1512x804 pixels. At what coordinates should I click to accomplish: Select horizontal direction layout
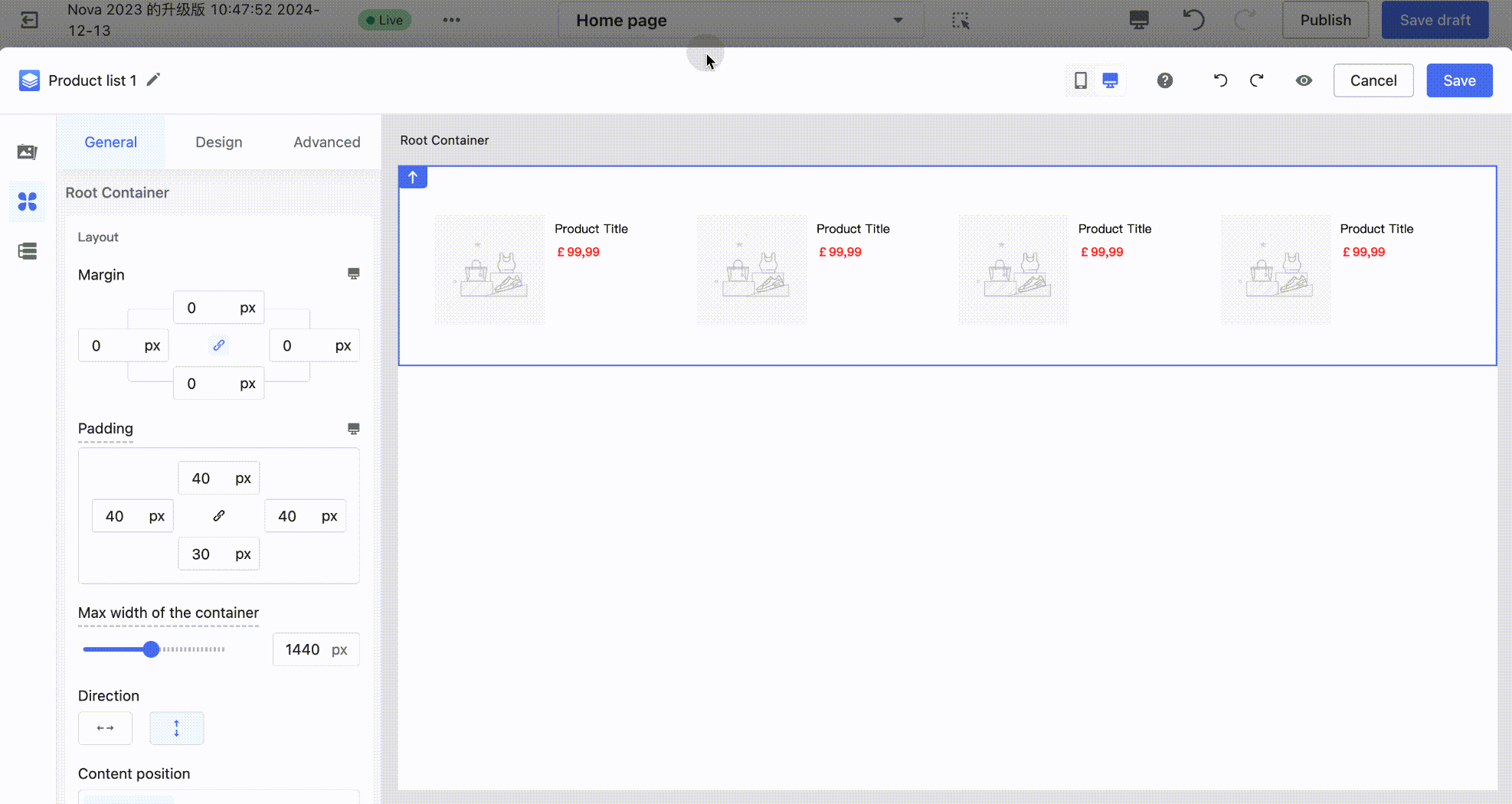(x=105, y=728)
